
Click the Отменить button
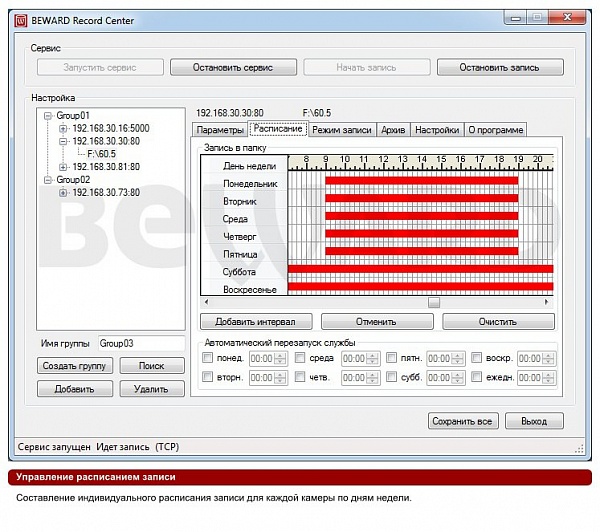pyautogui.click(x=377, y=322)
